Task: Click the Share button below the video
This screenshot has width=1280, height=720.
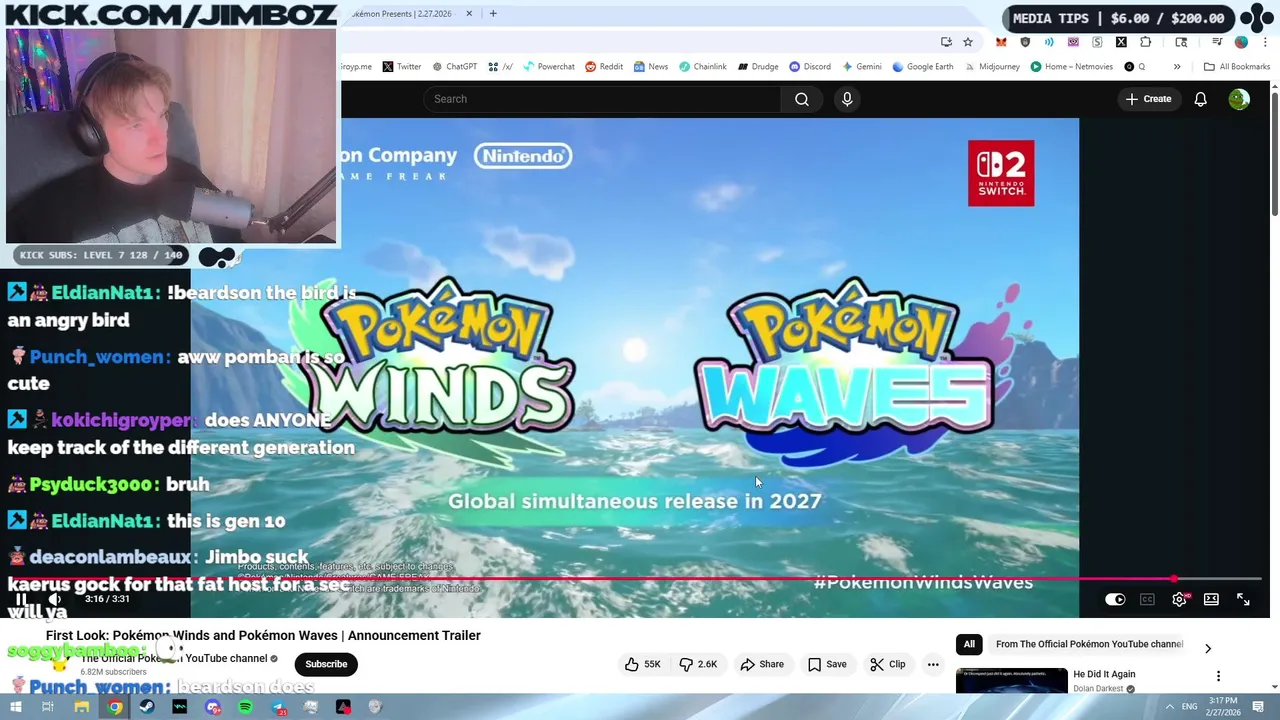Action: (762, 664)
